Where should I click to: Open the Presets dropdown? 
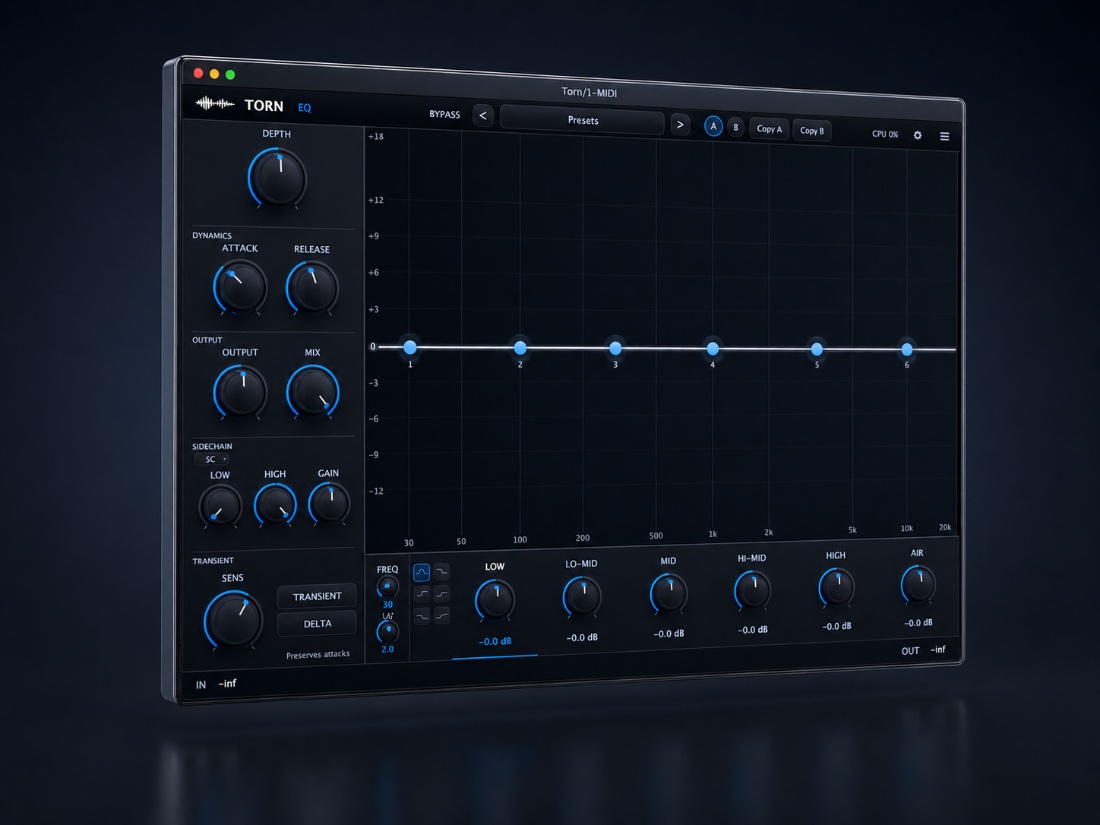(582, 120)
